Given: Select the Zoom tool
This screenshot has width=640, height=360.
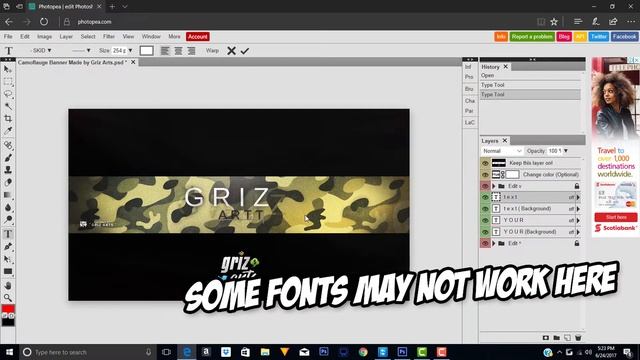Looking at the screenshot, I should (8, 298).
